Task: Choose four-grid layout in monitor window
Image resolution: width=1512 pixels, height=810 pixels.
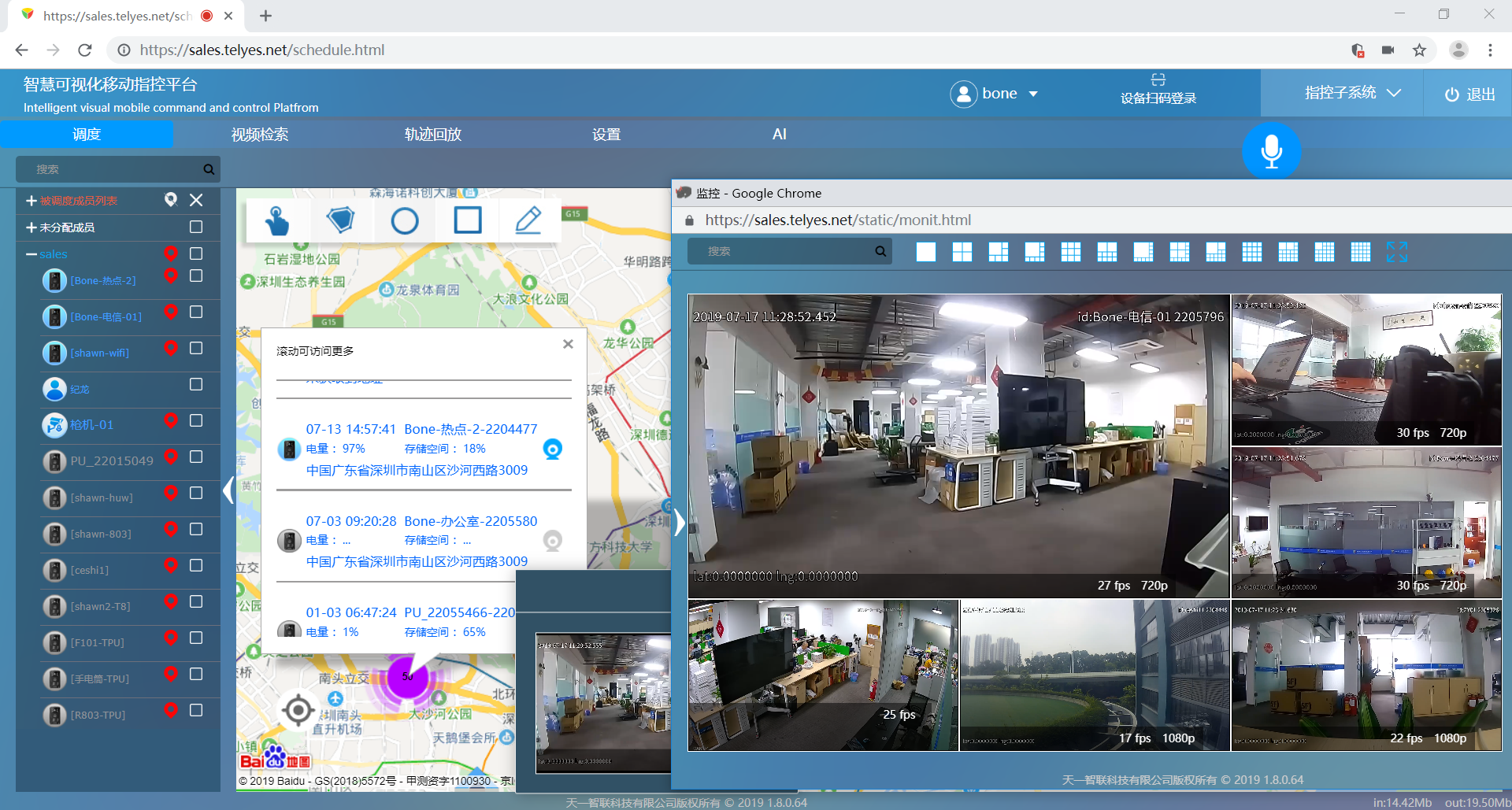Action: pos(962,252)
